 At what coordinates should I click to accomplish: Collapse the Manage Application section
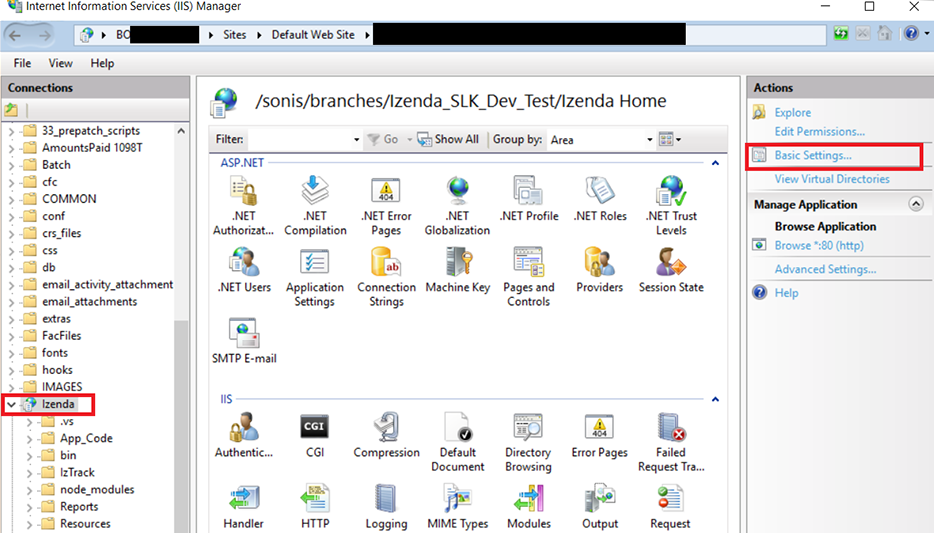916,204
